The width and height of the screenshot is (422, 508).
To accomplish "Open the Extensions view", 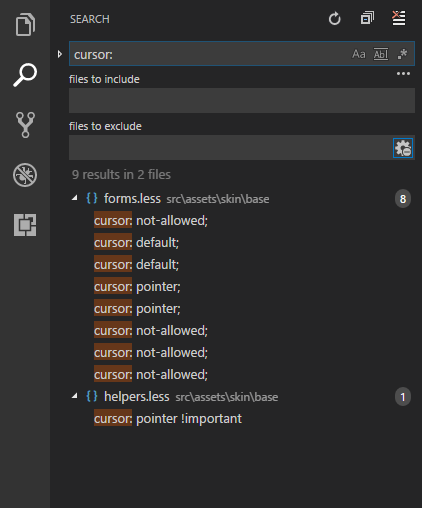I will click(x=25, y=225).
